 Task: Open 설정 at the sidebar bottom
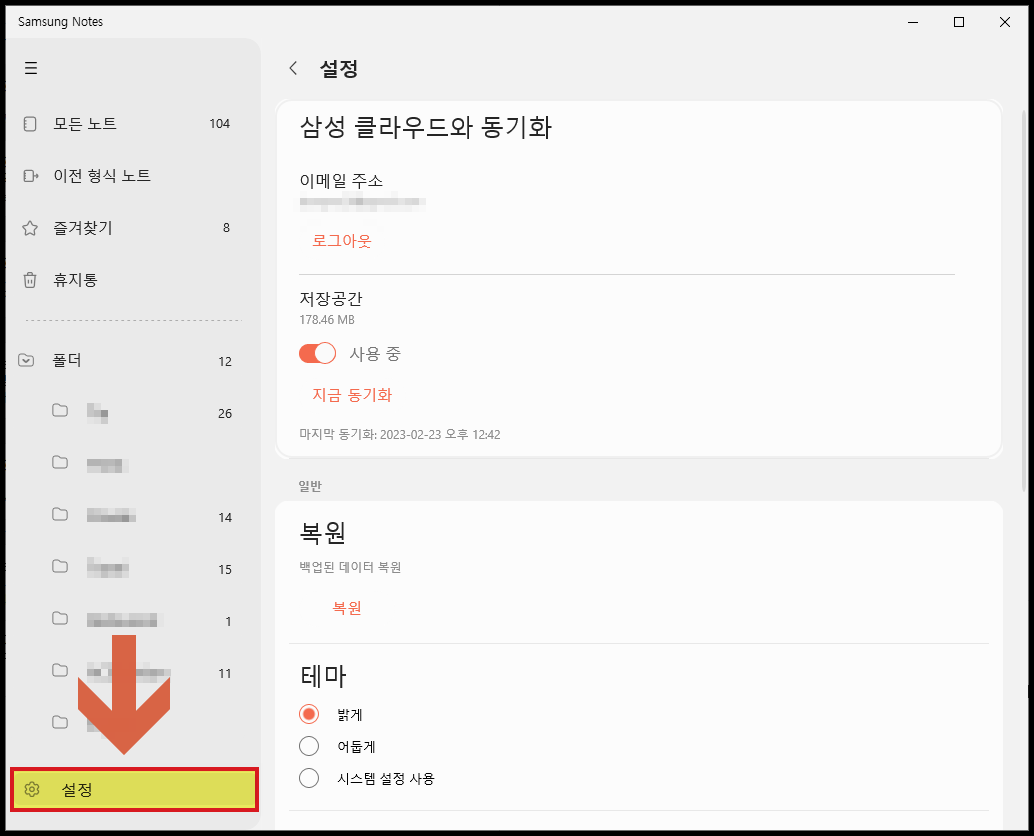click(x=134, y=789)
